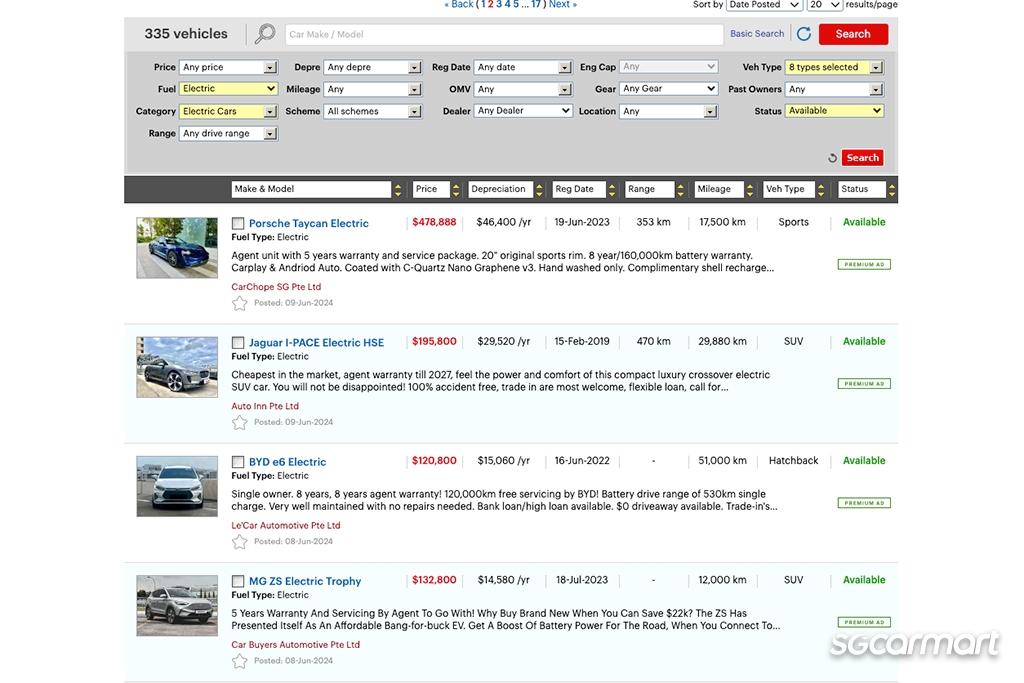Click the red Search button at top
The width and height of the screenshot is (1024, 683).
pos(852,34)
